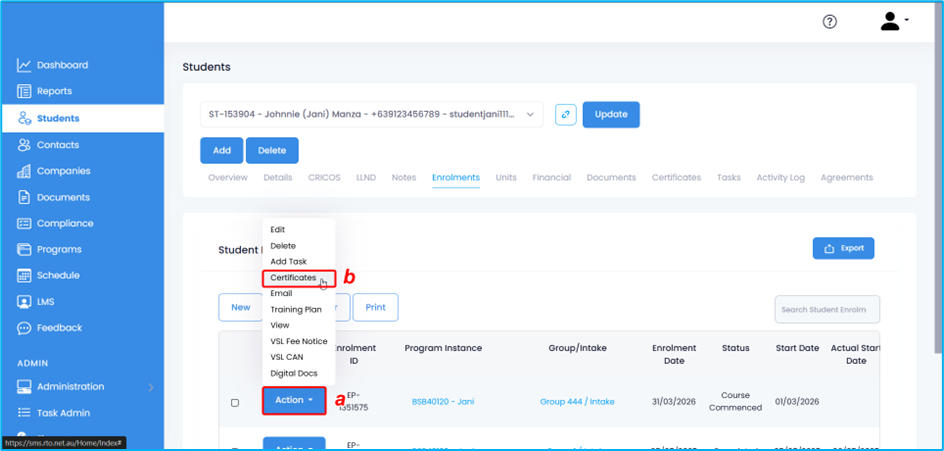This screenshot has height=451, width=944.
Task: Open the student selection dropdown
Action: 371,114
